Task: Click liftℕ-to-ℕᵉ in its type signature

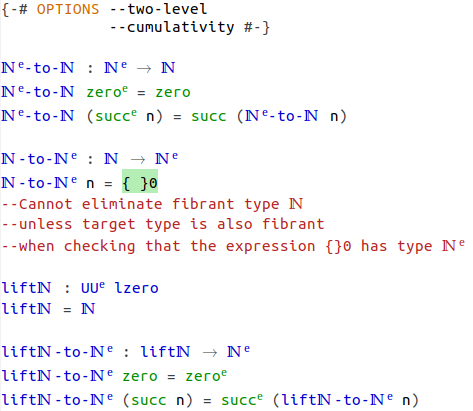Action: [57, 352]
